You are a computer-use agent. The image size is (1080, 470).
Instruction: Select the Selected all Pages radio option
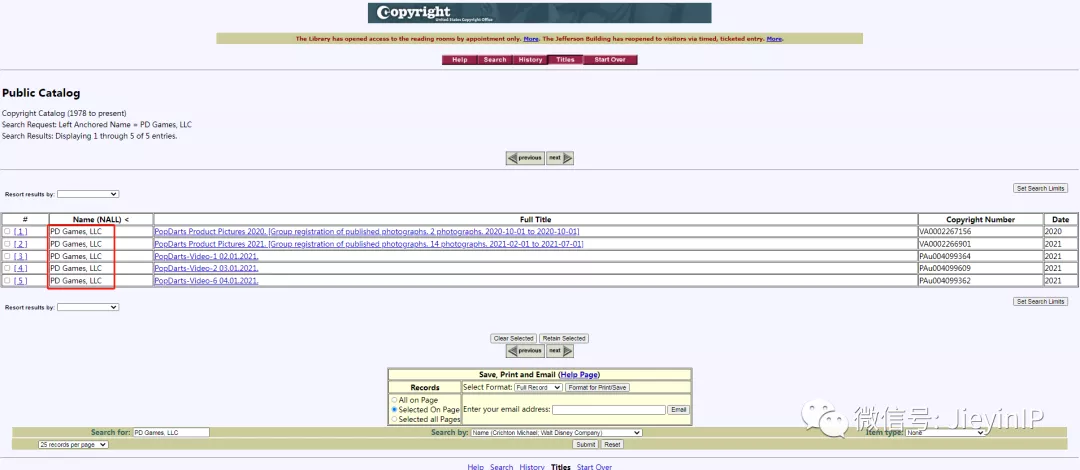(394, 419)
